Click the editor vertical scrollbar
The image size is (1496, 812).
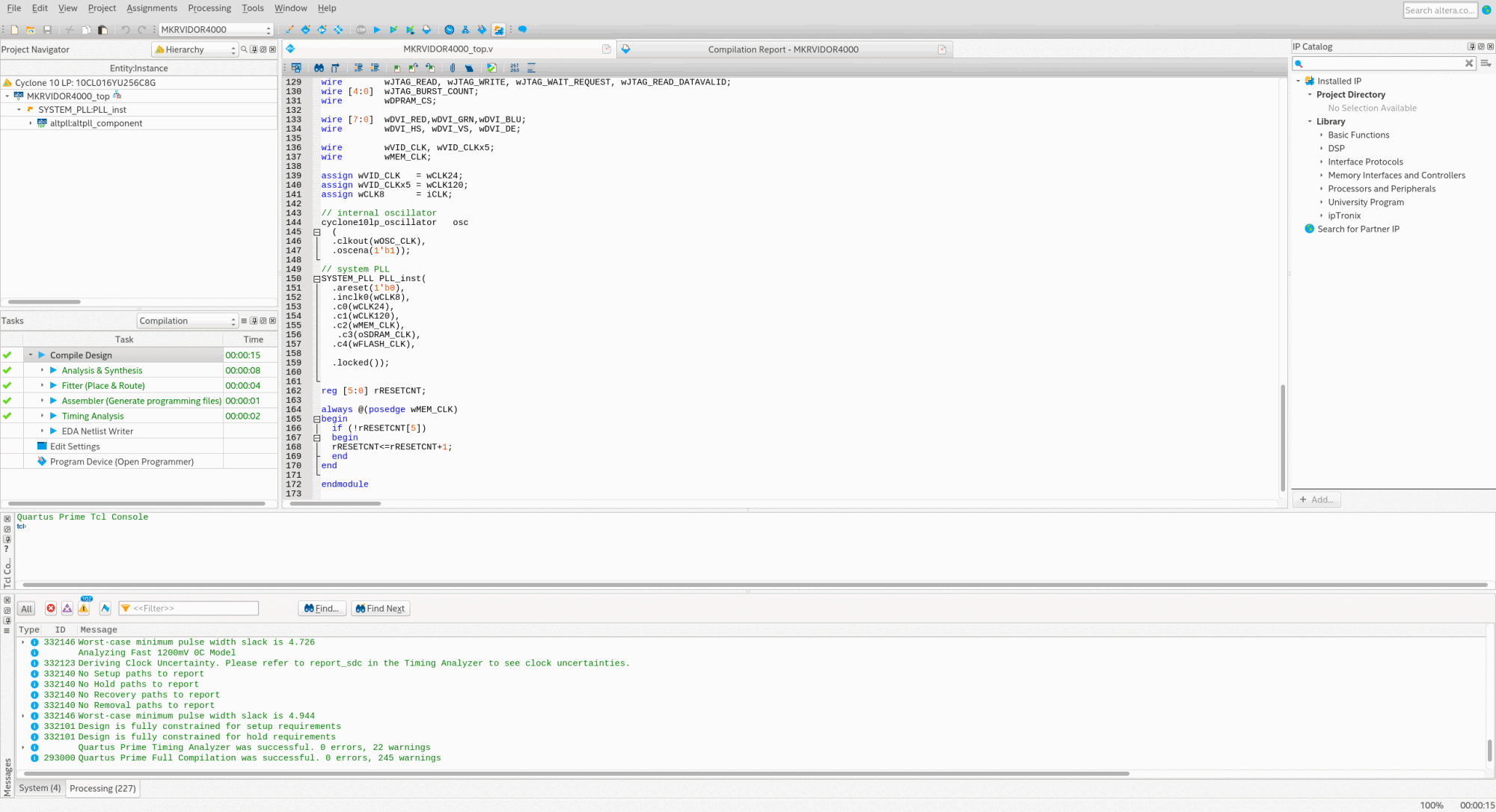1283,437
